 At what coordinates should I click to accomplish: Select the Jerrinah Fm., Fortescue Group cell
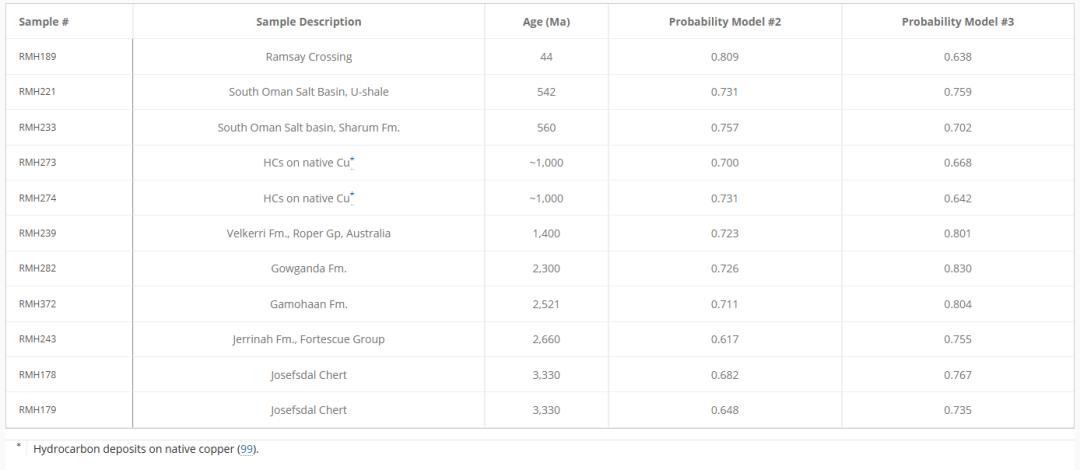[x=308, y=339]
